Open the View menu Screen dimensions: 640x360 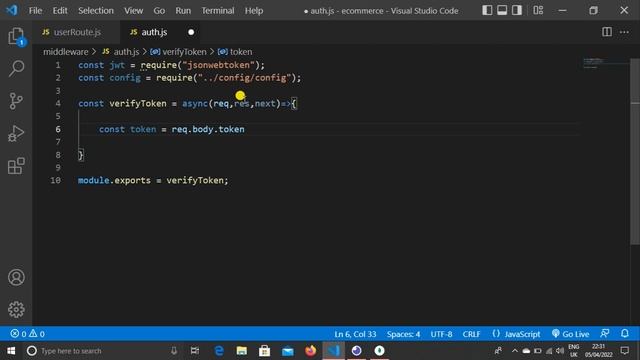[x=133, y=11]
